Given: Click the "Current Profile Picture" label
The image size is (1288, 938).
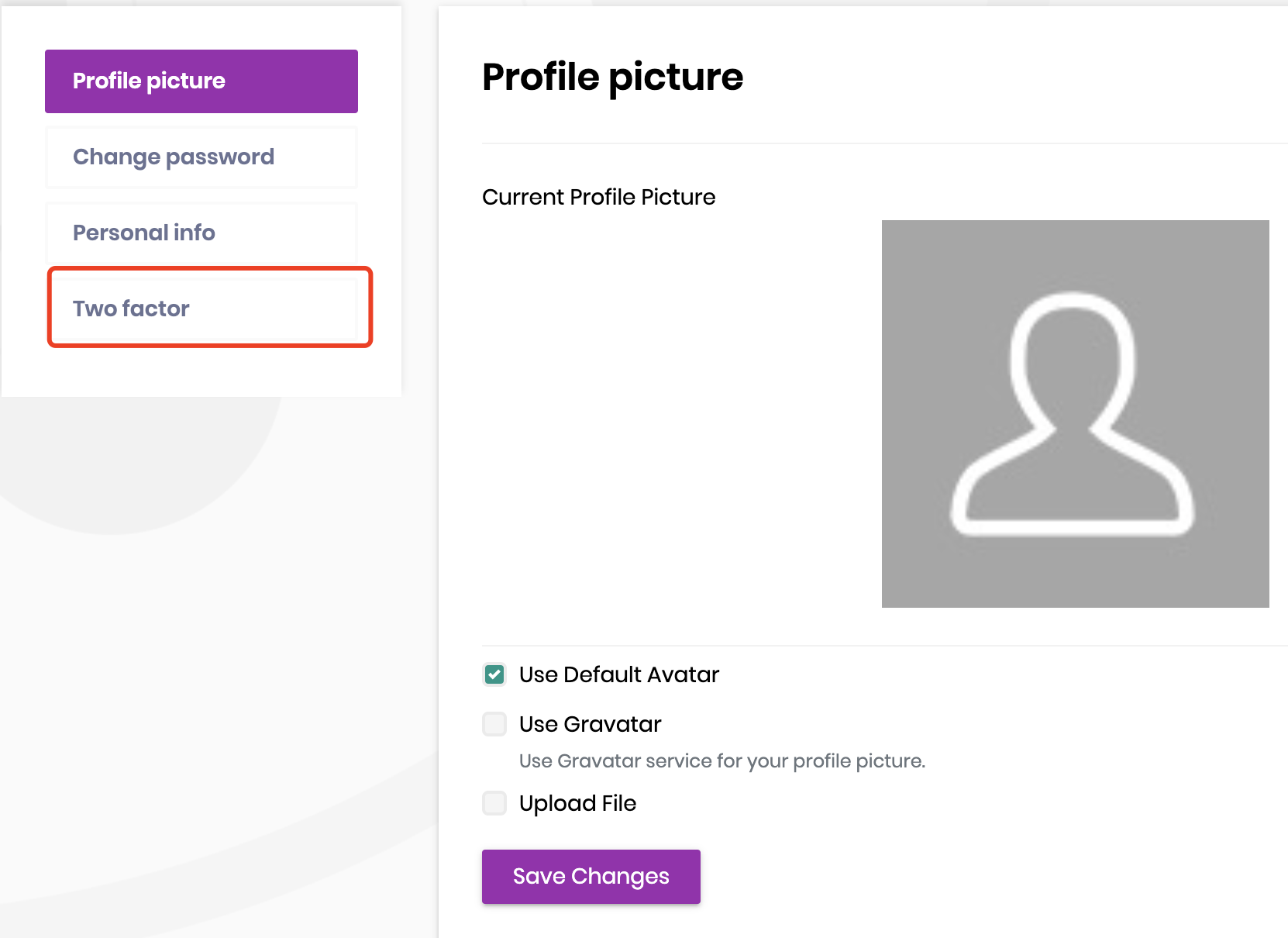Looking at the screenshot, I should (x=598, y=197).
